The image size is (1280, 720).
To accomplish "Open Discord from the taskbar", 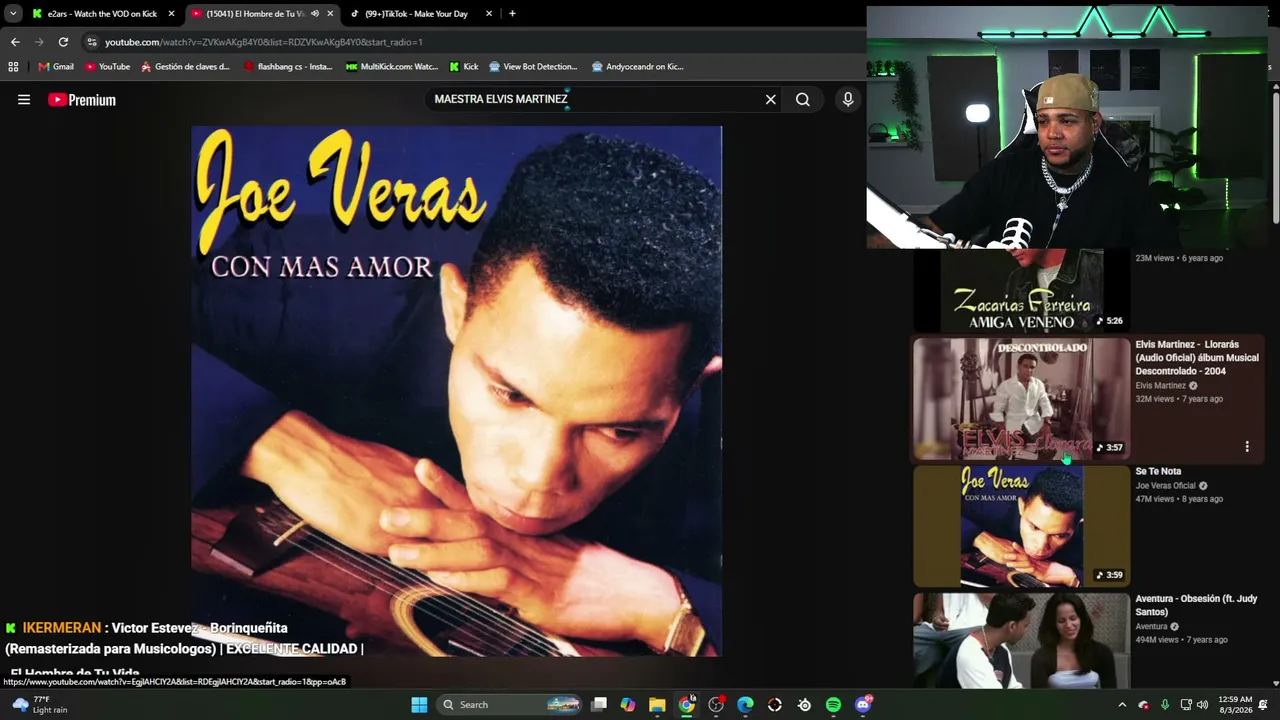I will (863, 705).
